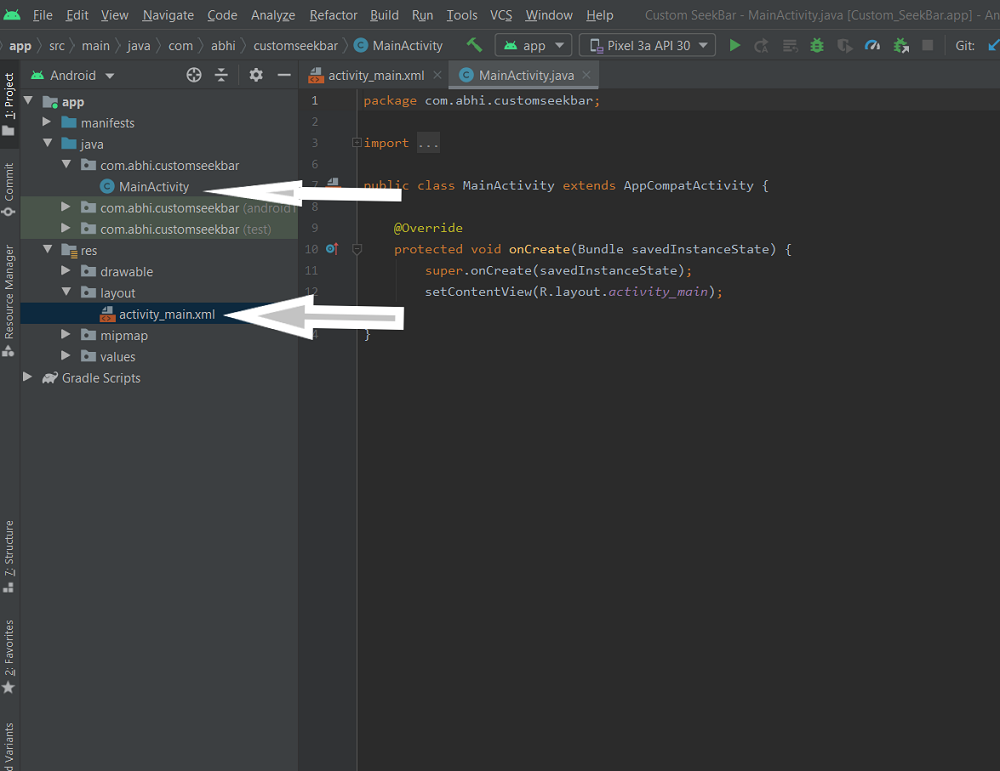Select activity_main.xml in the project tree
This screenshot has height=771, width=1000.
pyautogui.click(x=166, y=314)
